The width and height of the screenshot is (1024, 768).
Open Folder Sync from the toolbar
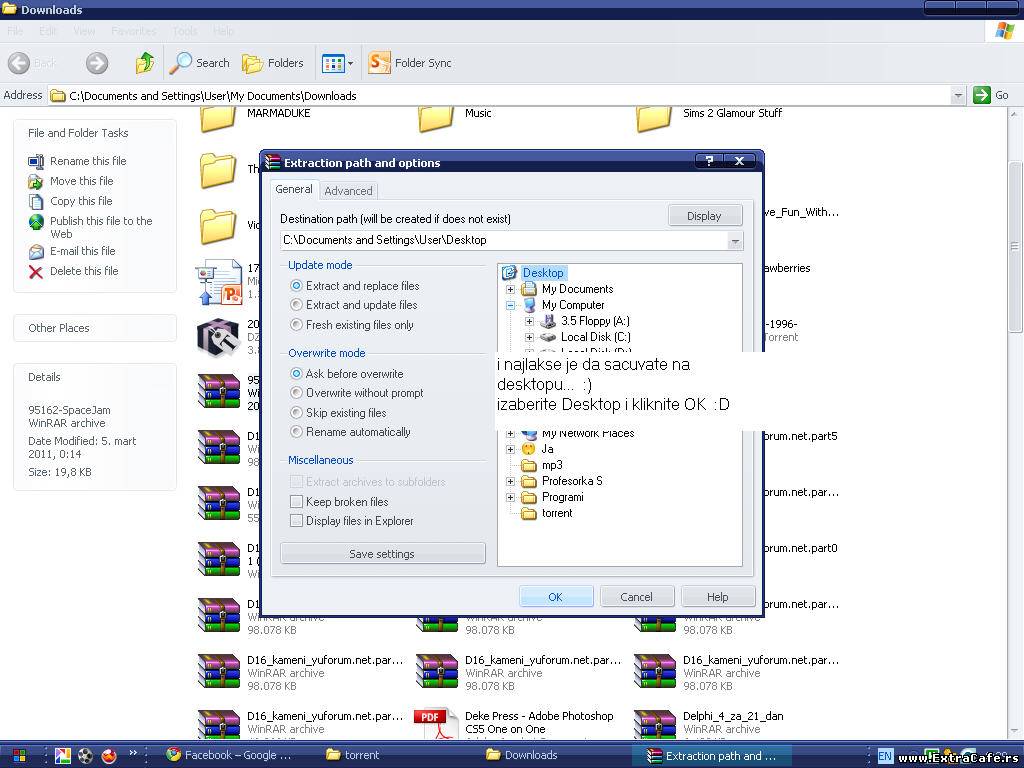click(409, 63)
